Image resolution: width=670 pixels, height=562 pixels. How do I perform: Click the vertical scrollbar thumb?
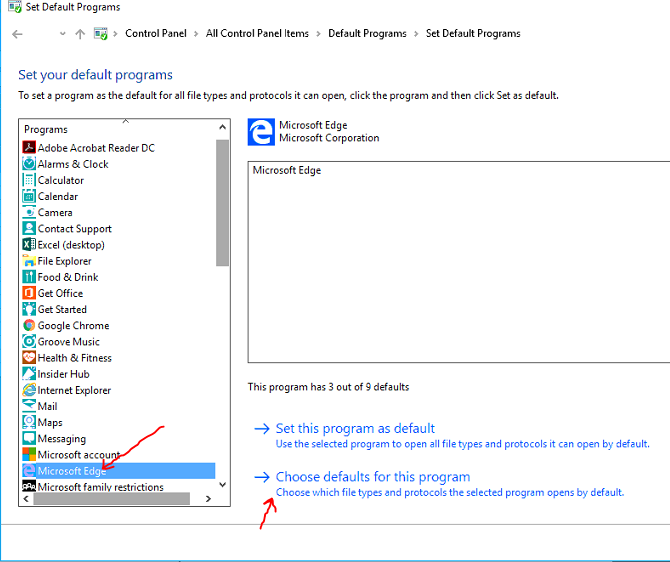click(222, 203)
